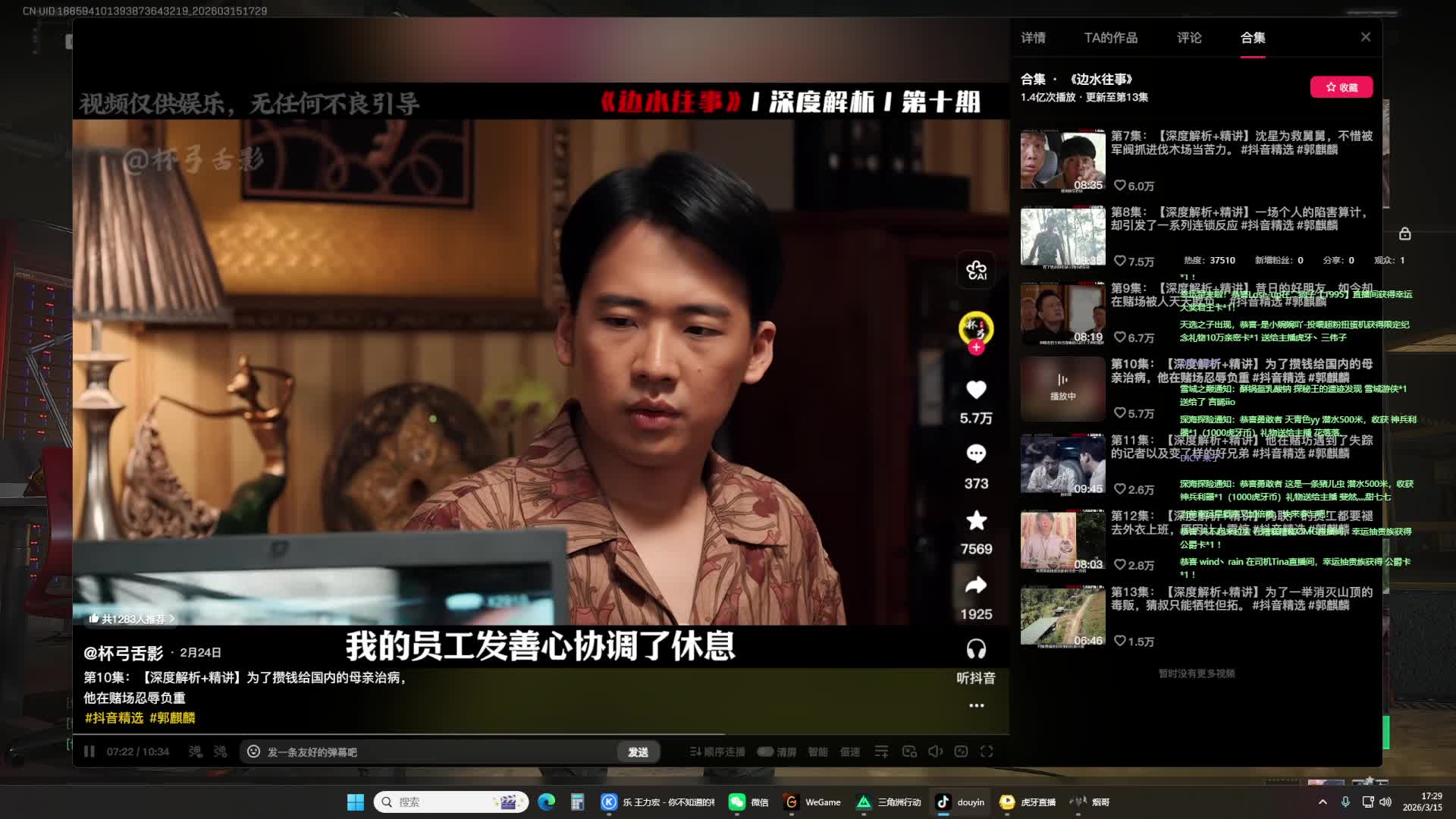Toggle the 清屏 clear-screen switch
The width and height of the screenshot is (1456, 819).
click(766, 752)
